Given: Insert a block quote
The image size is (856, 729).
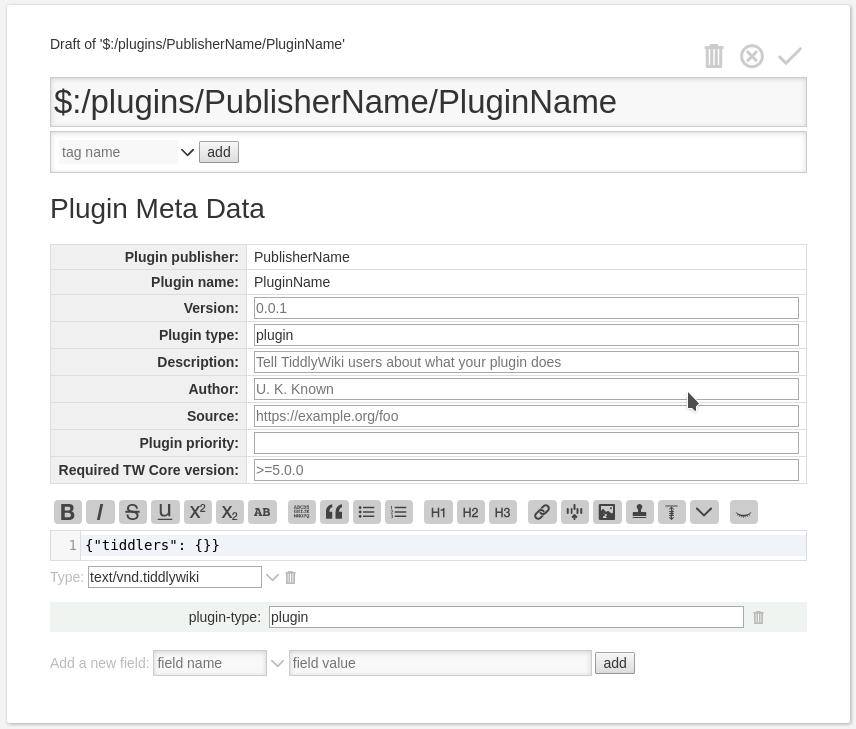Looking at the screenshot, I should (334, 512).
